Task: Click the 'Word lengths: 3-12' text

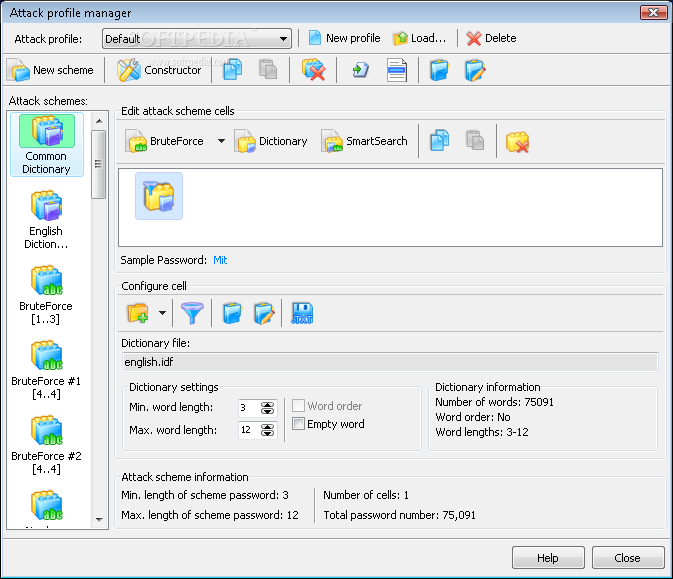Action: coord(482,432)
